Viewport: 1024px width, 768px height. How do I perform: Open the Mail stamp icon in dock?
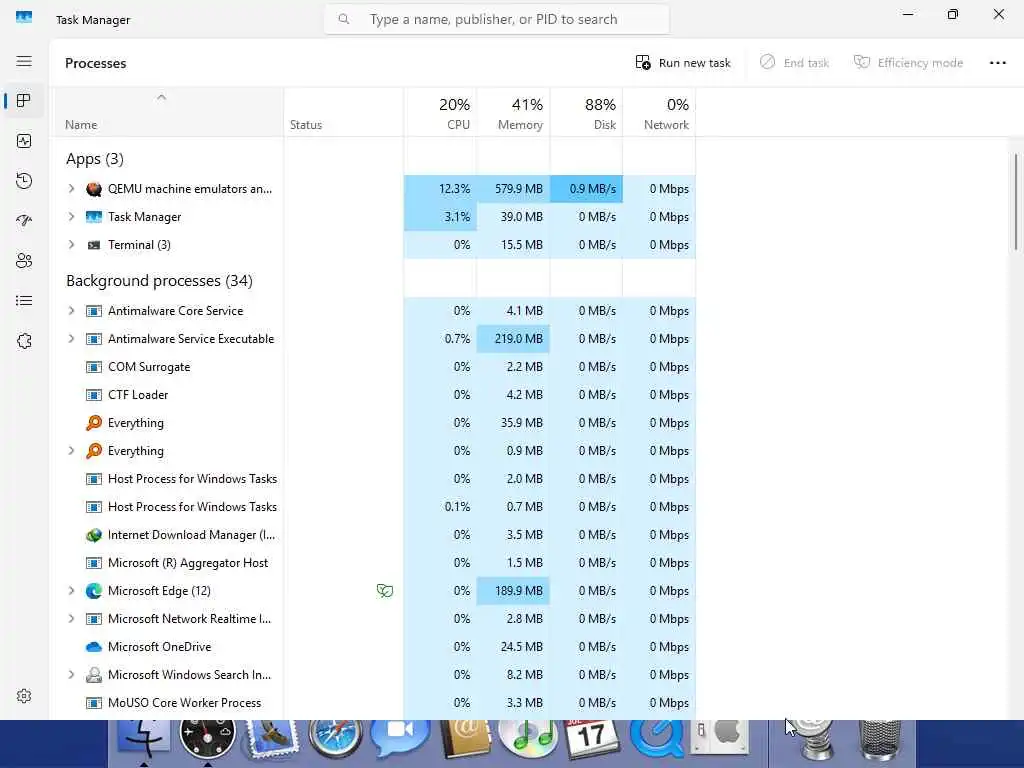click(271, 741)
